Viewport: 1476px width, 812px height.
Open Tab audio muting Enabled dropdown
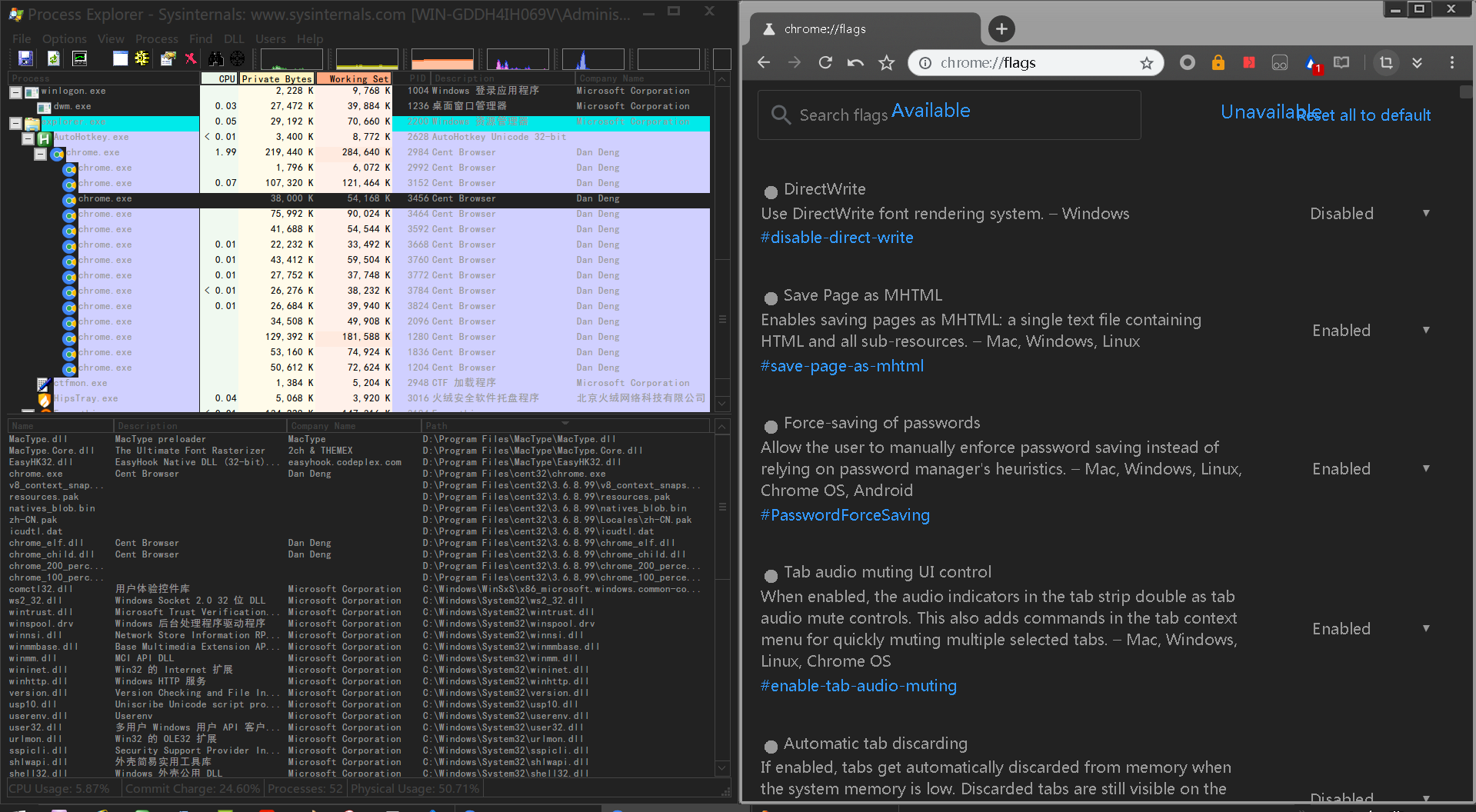1370,629
